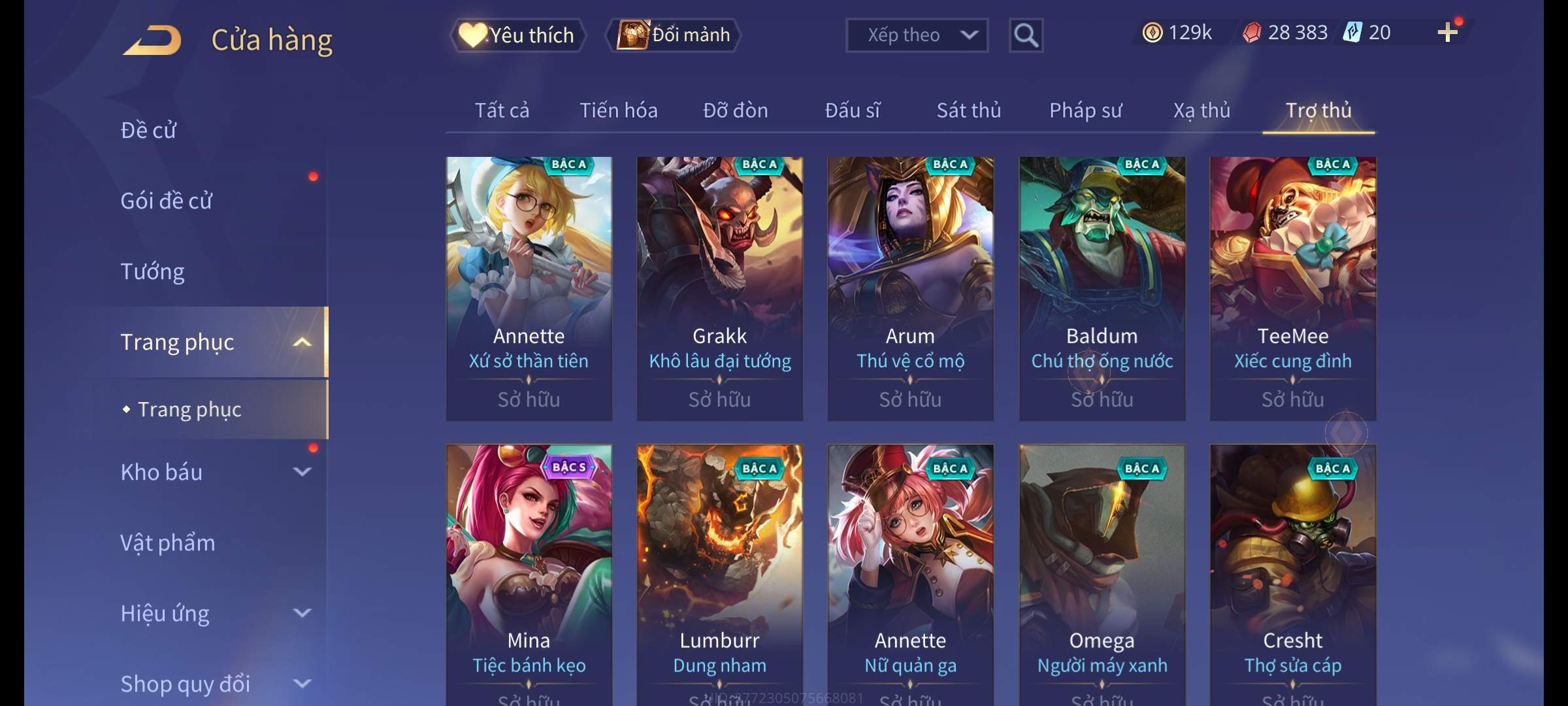Expand the Hiệu ứng sidebar section
1568x706 pixels.
click(302, 613)
